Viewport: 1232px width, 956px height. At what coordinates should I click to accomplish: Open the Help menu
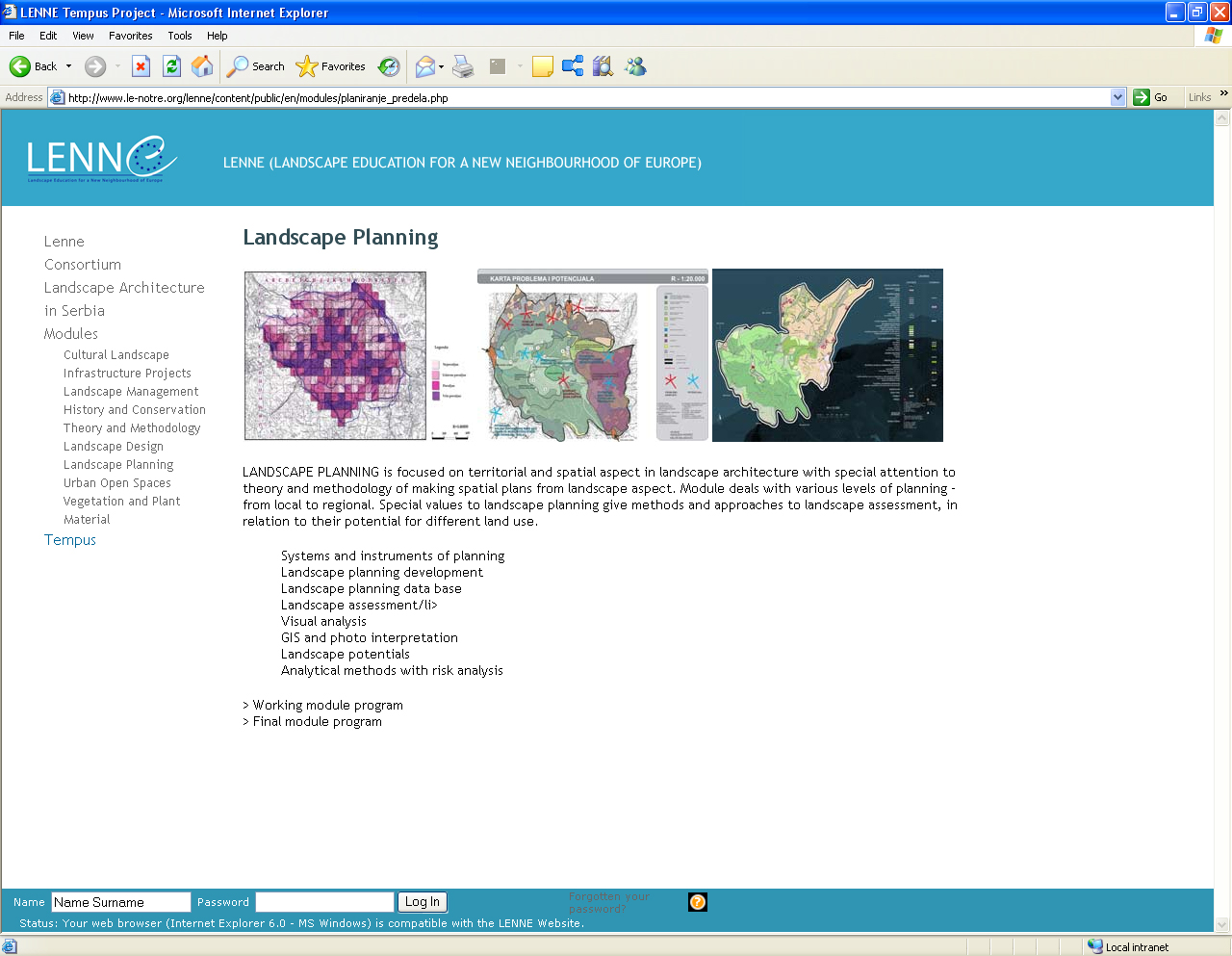tap(218, 36)
